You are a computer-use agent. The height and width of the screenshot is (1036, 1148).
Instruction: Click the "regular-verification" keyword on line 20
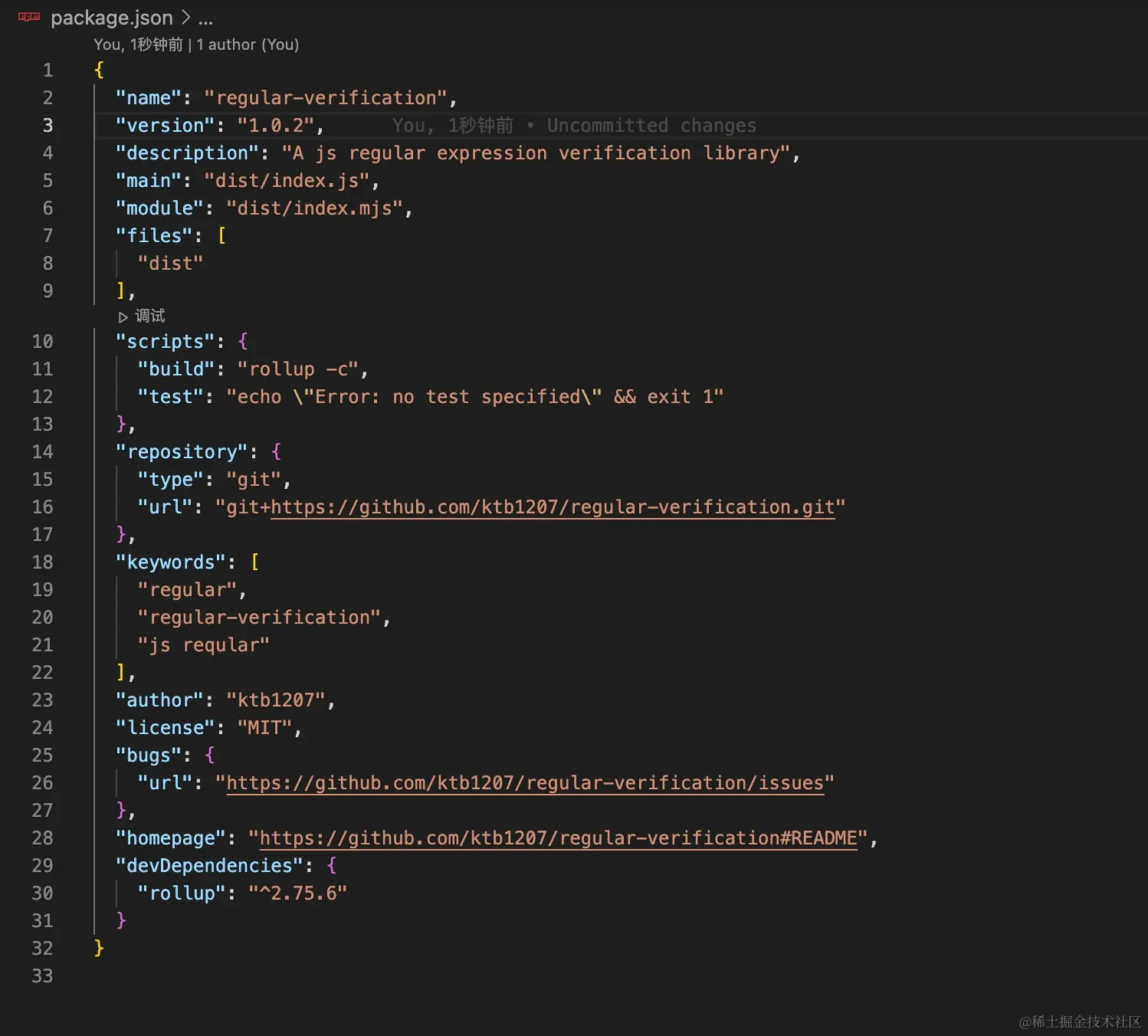tap(259, 618)
